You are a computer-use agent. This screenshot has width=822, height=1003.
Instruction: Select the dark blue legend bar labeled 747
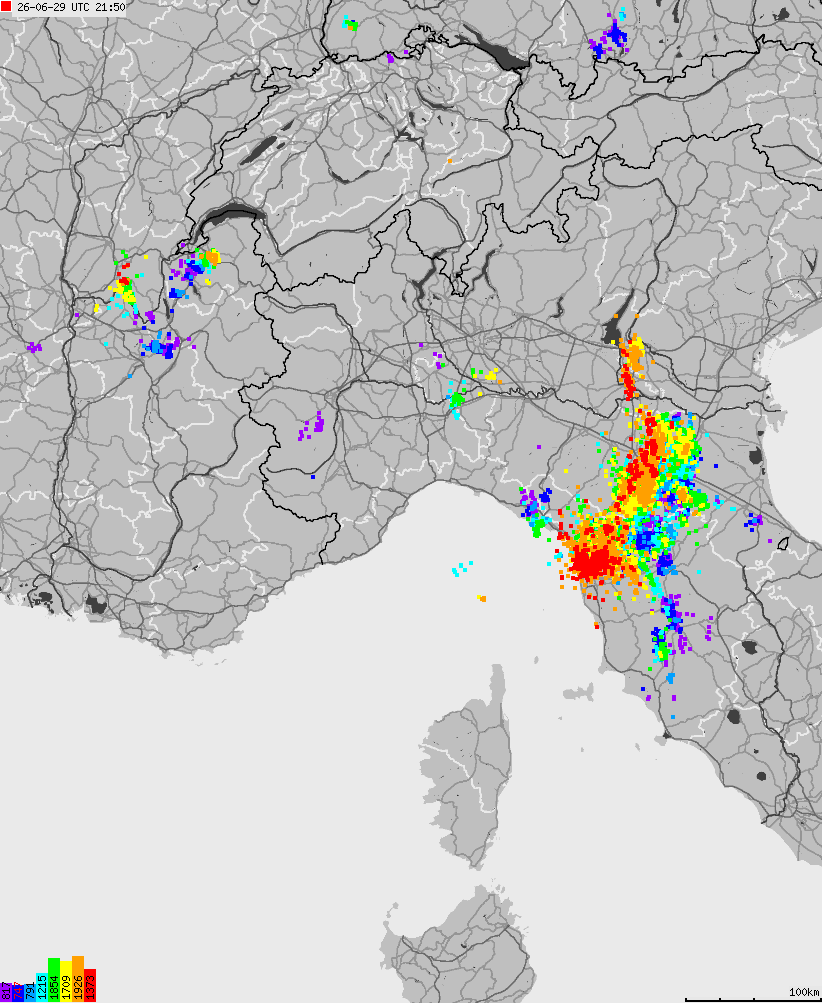click(18, 993)
